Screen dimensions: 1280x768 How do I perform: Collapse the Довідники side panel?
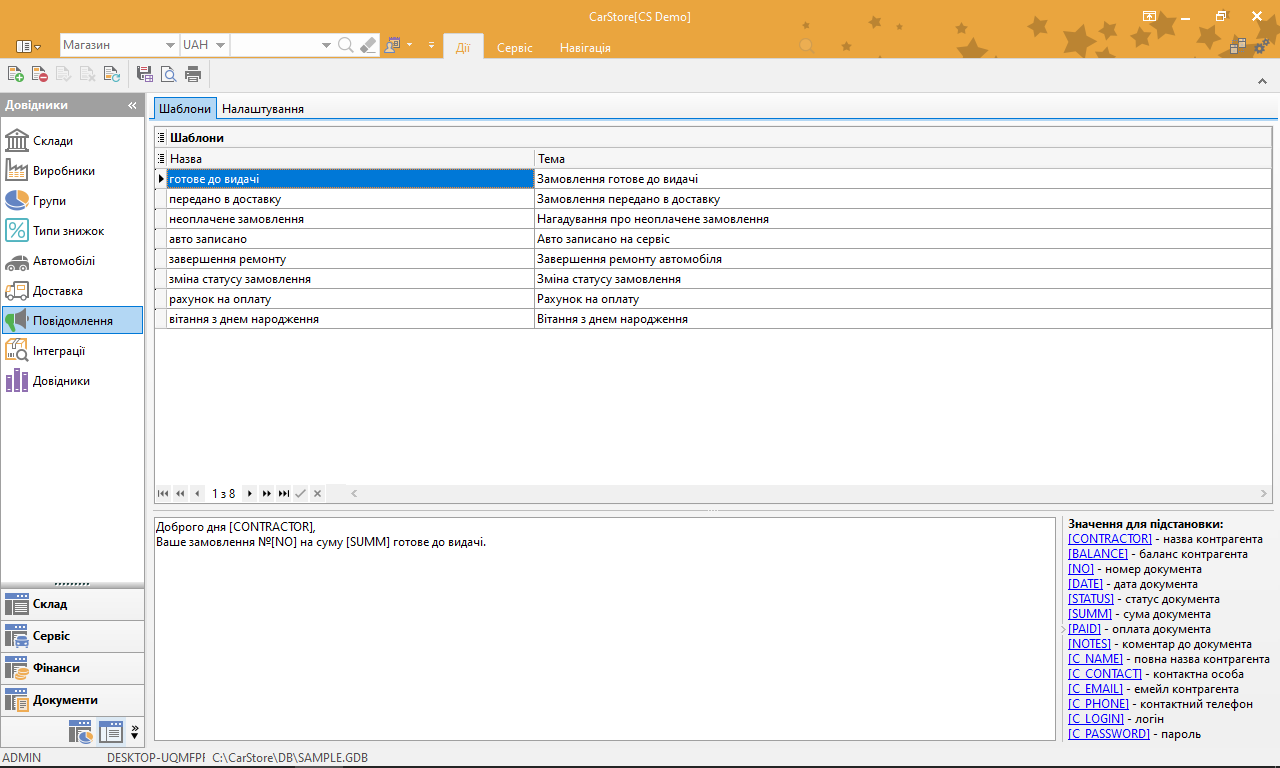click(132, 105)
